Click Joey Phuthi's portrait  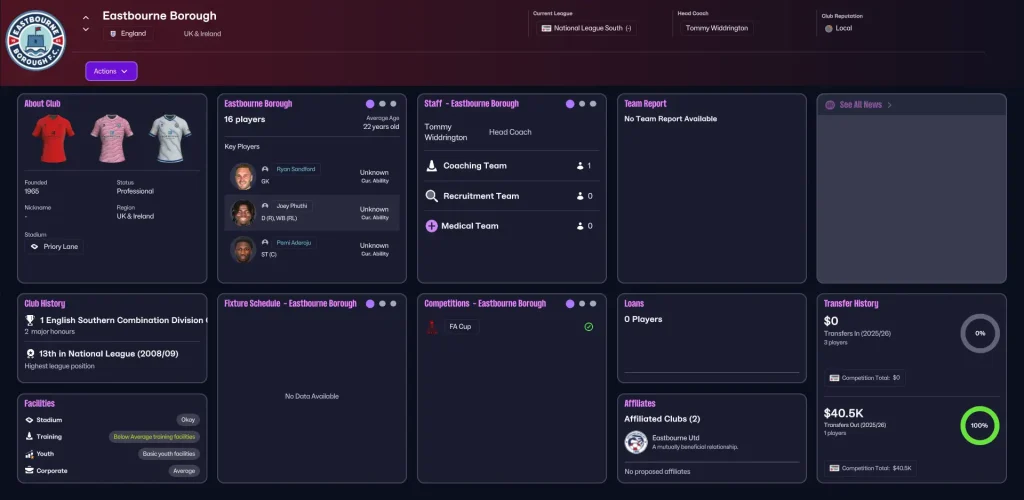click(x=243, y=213)
